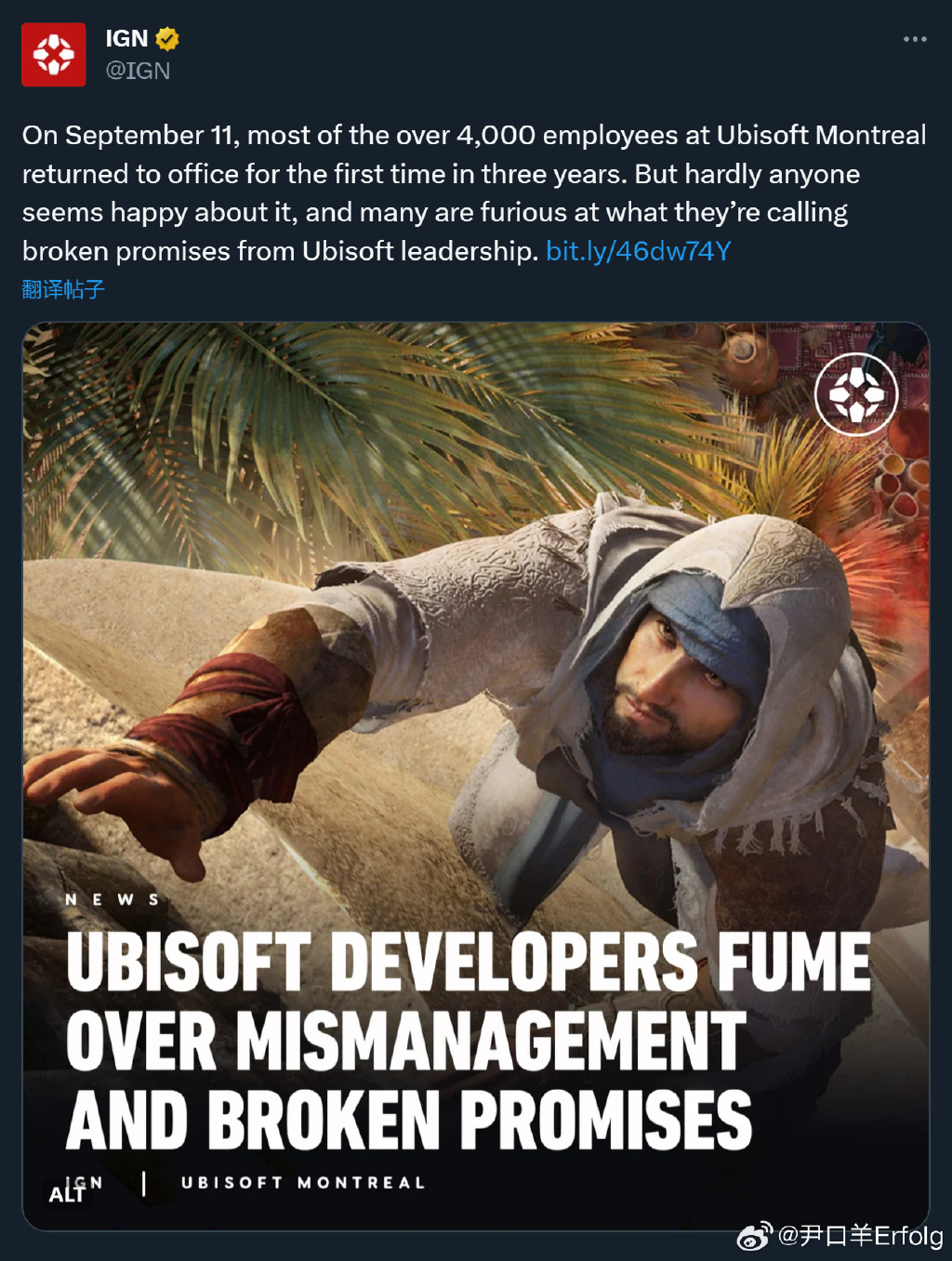Click the circular IGN logo on the image
952x1261 pixels.
coord(856,394)
